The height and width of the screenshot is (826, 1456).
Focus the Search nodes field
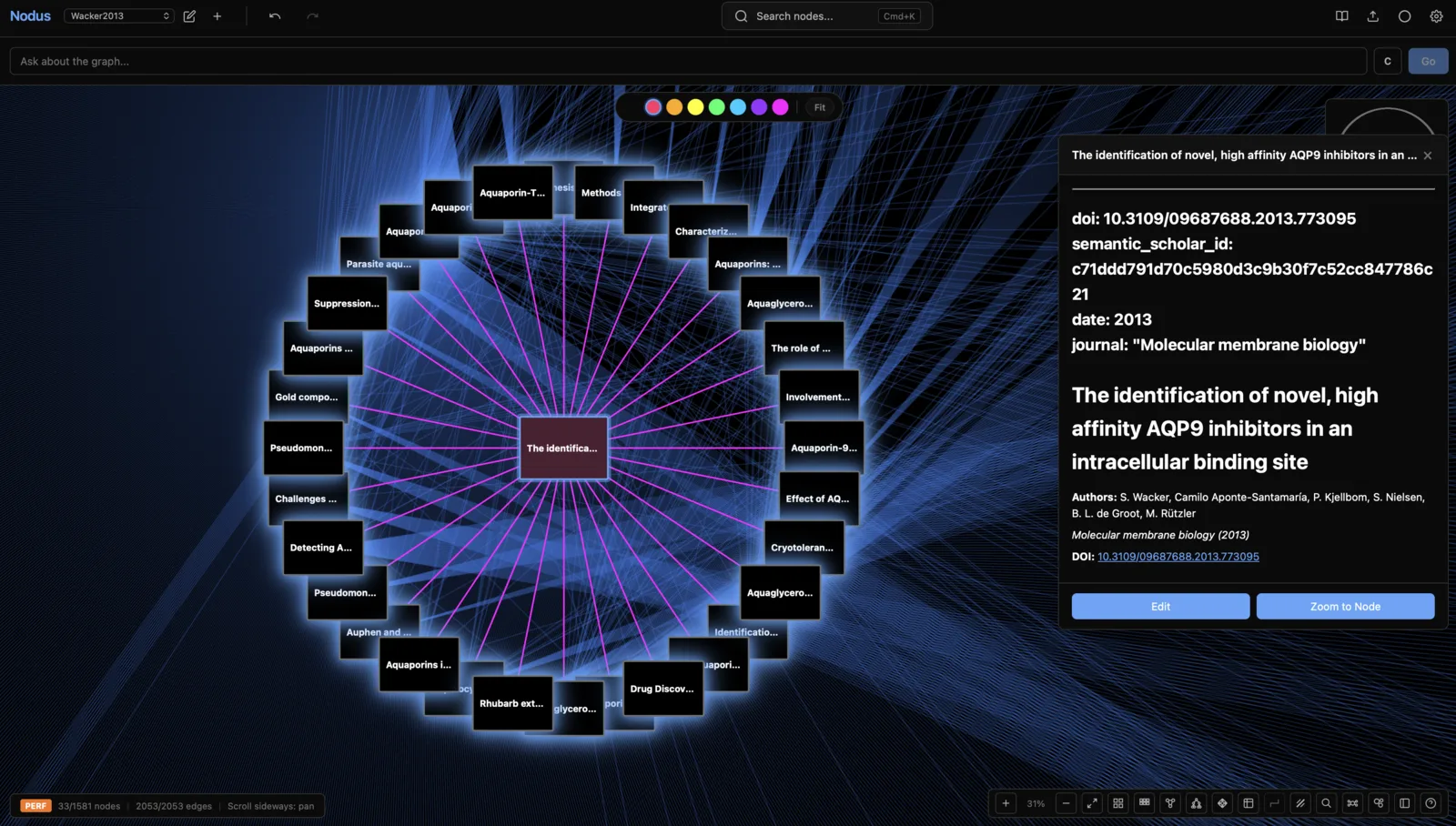(826, 15)
